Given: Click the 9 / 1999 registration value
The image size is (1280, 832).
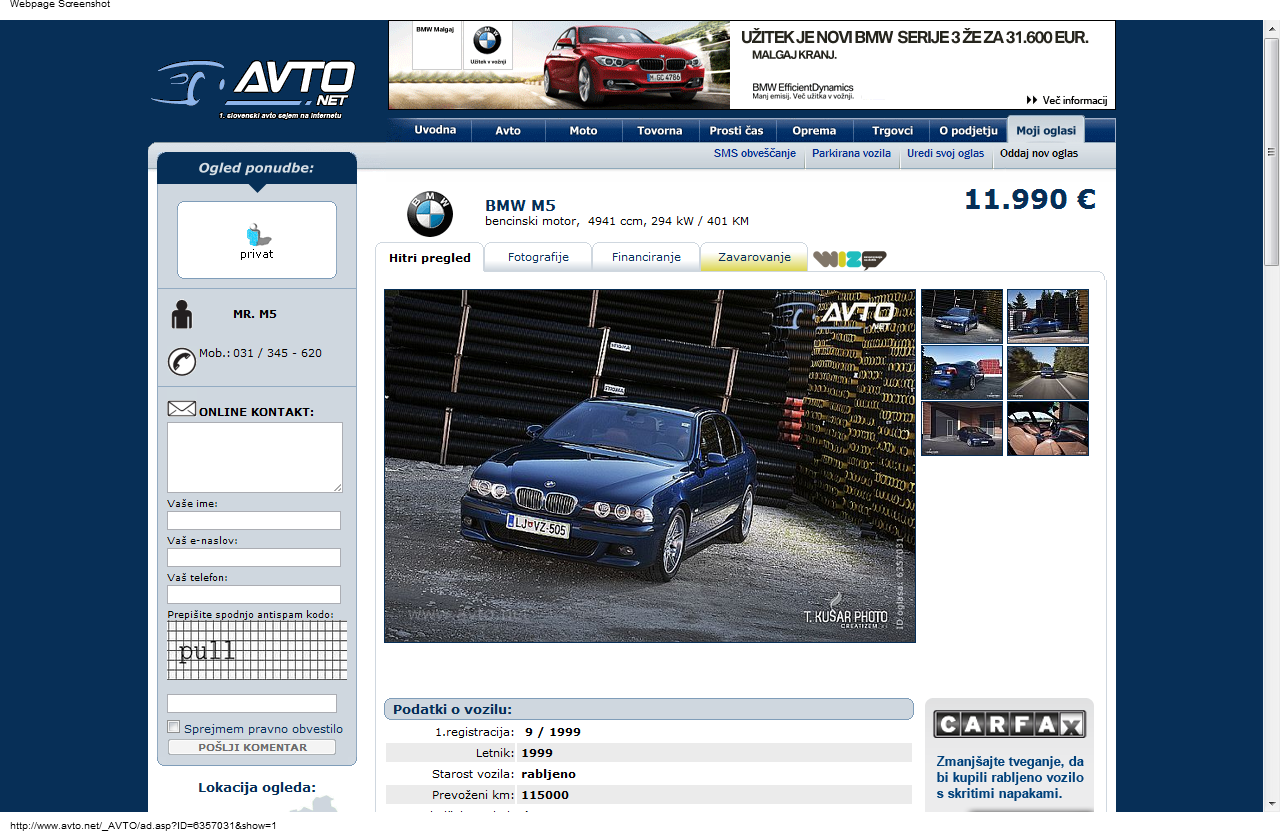Looking at the screenshot, I should point(553,732).
